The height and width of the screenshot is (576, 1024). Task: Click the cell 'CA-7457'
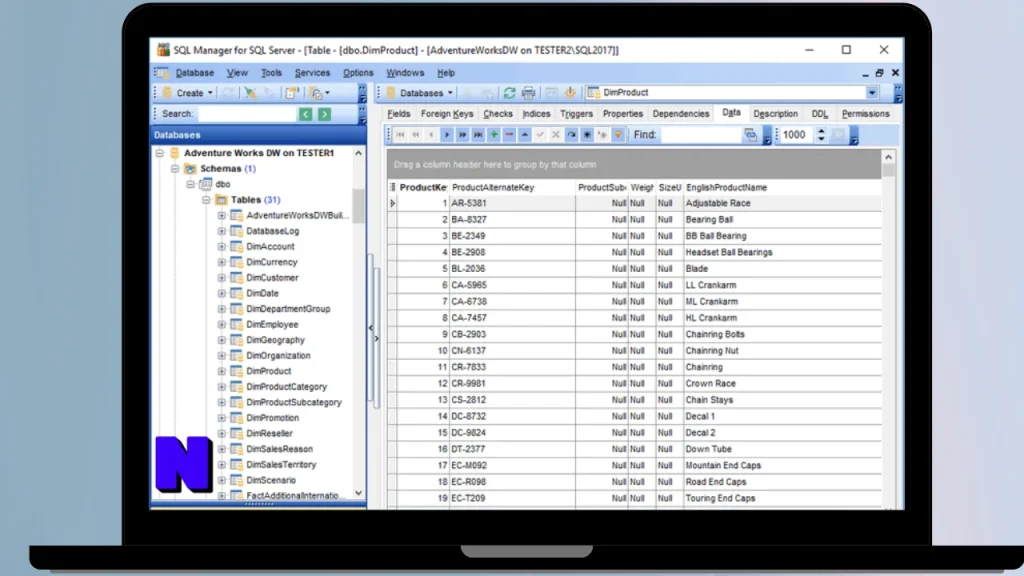(512, 318)
